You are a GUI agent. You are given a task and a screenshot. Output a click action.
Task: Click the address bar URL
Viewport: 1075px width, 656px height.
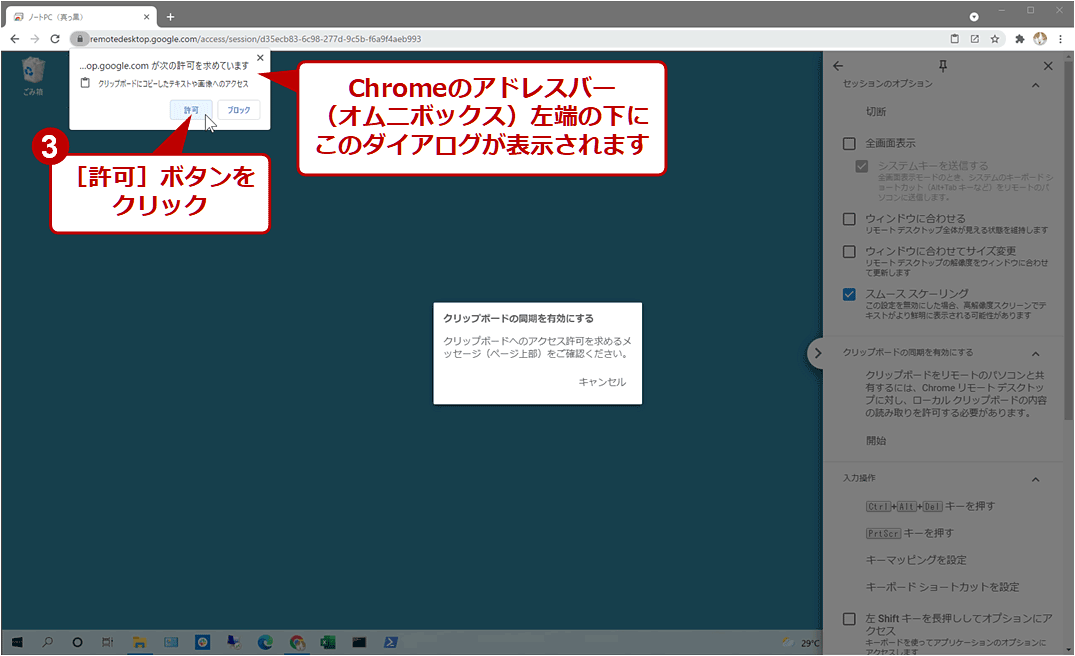(x=256, y=39)
